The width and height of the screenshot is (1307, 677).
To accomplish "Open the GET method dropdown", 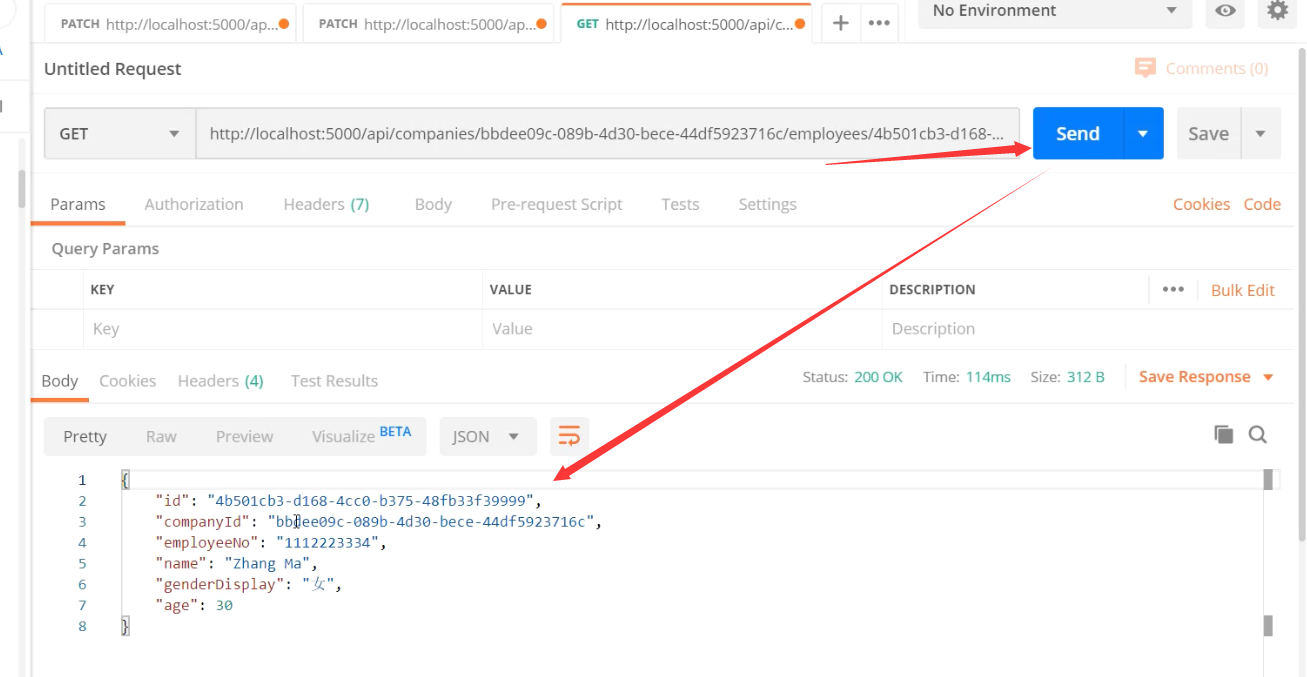I will pos(119,134).
